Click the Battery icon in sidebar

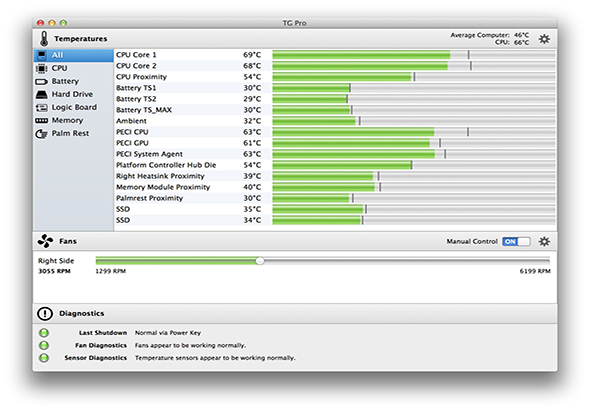[x=41, y=81]
